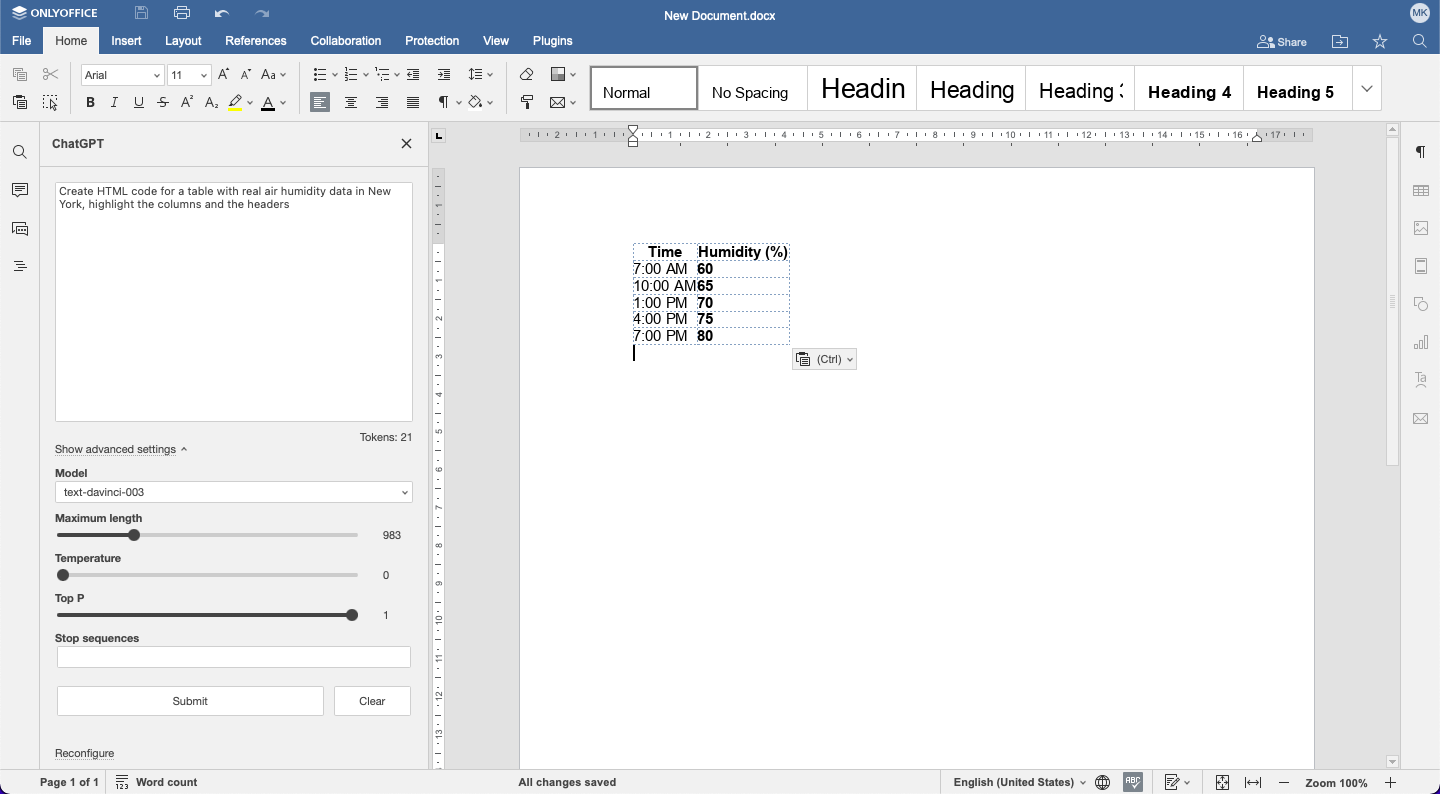This screenshot has width=1440, height=794.
Task: Toggle Bold formatting
Action: click(90, 102)
